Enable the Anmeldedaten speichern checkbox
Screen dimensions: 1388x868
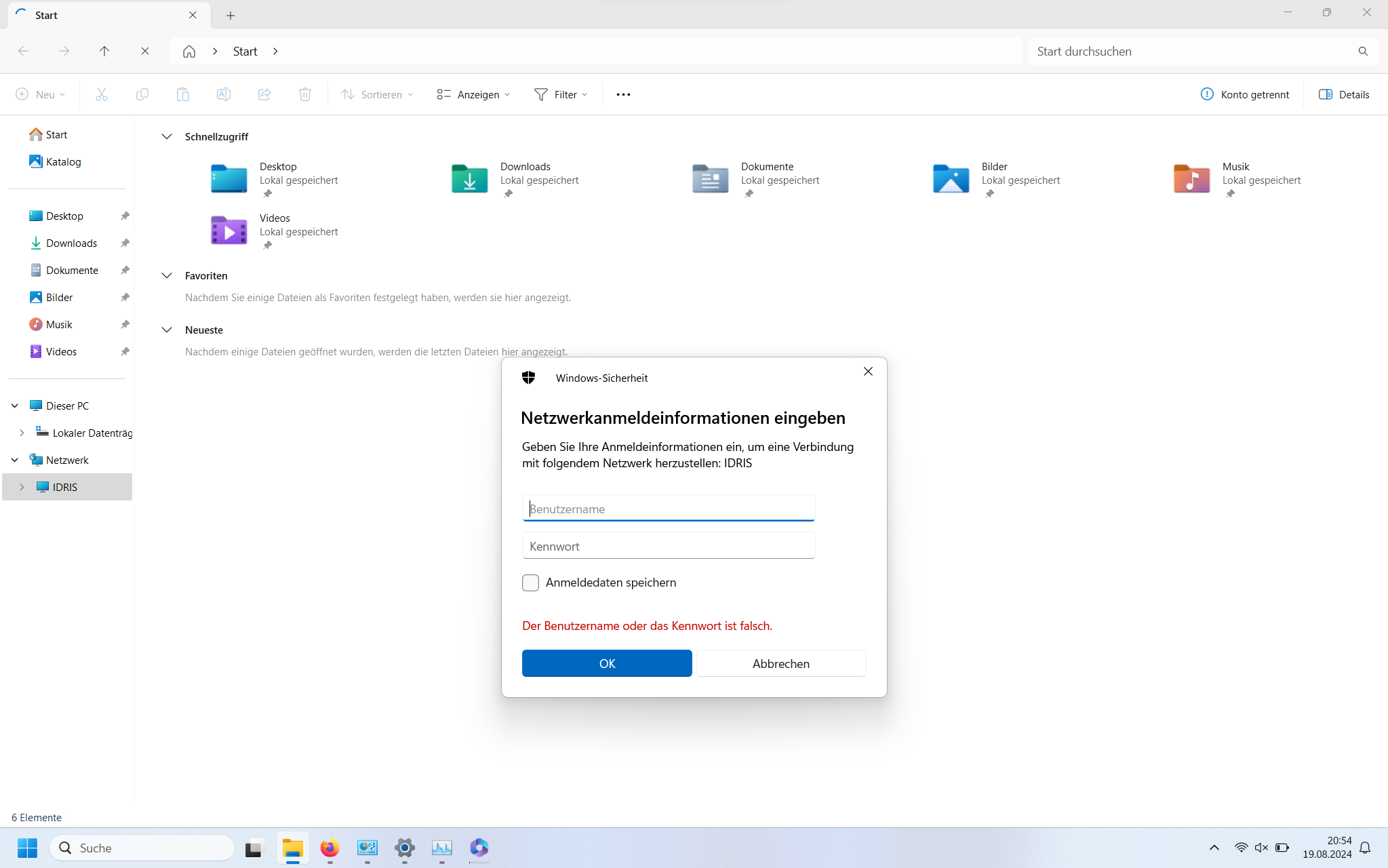(x=530, y=583)
